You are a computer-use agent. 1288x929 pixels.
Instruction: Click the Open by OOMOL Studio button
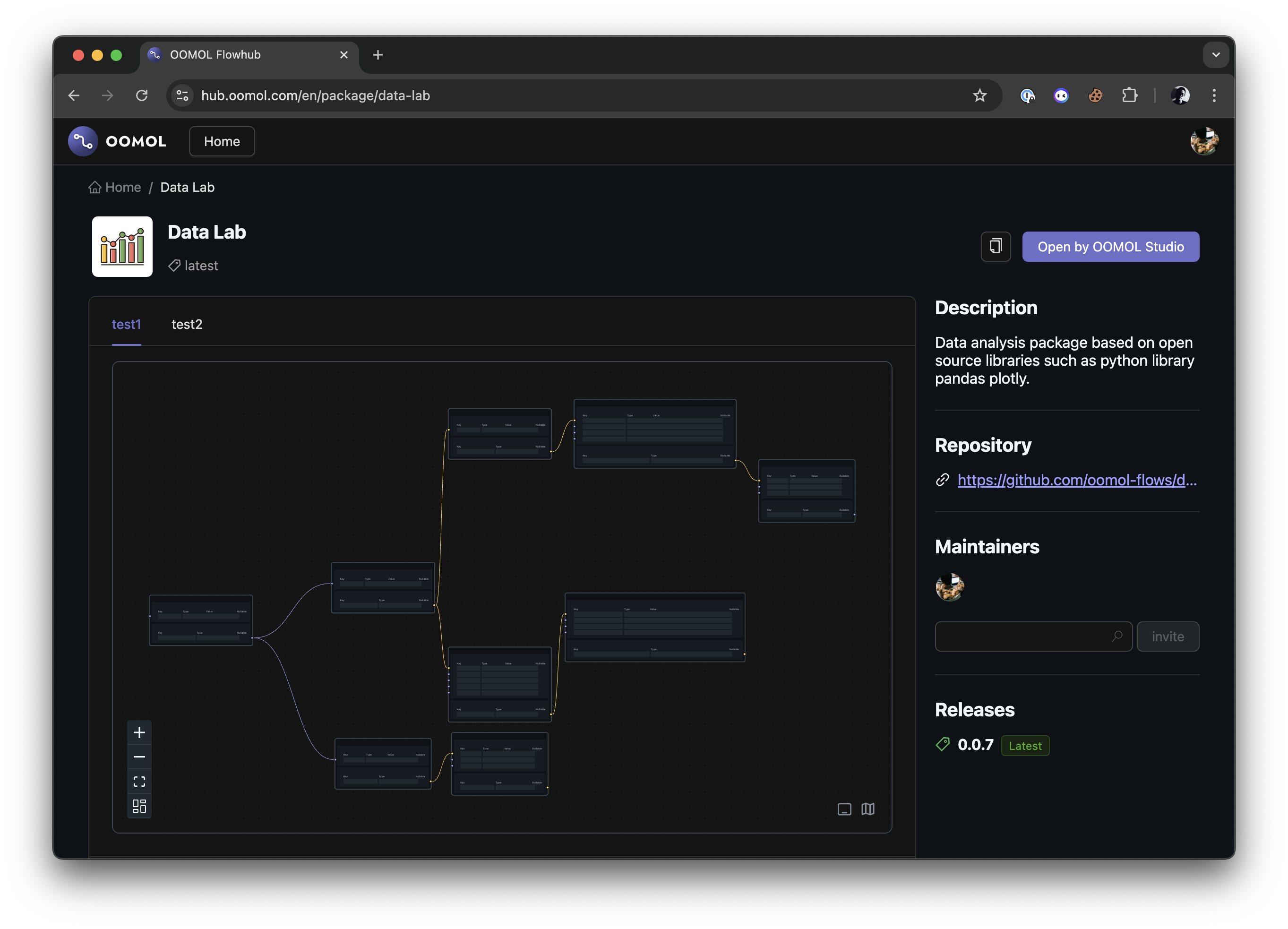(1110, 247)
